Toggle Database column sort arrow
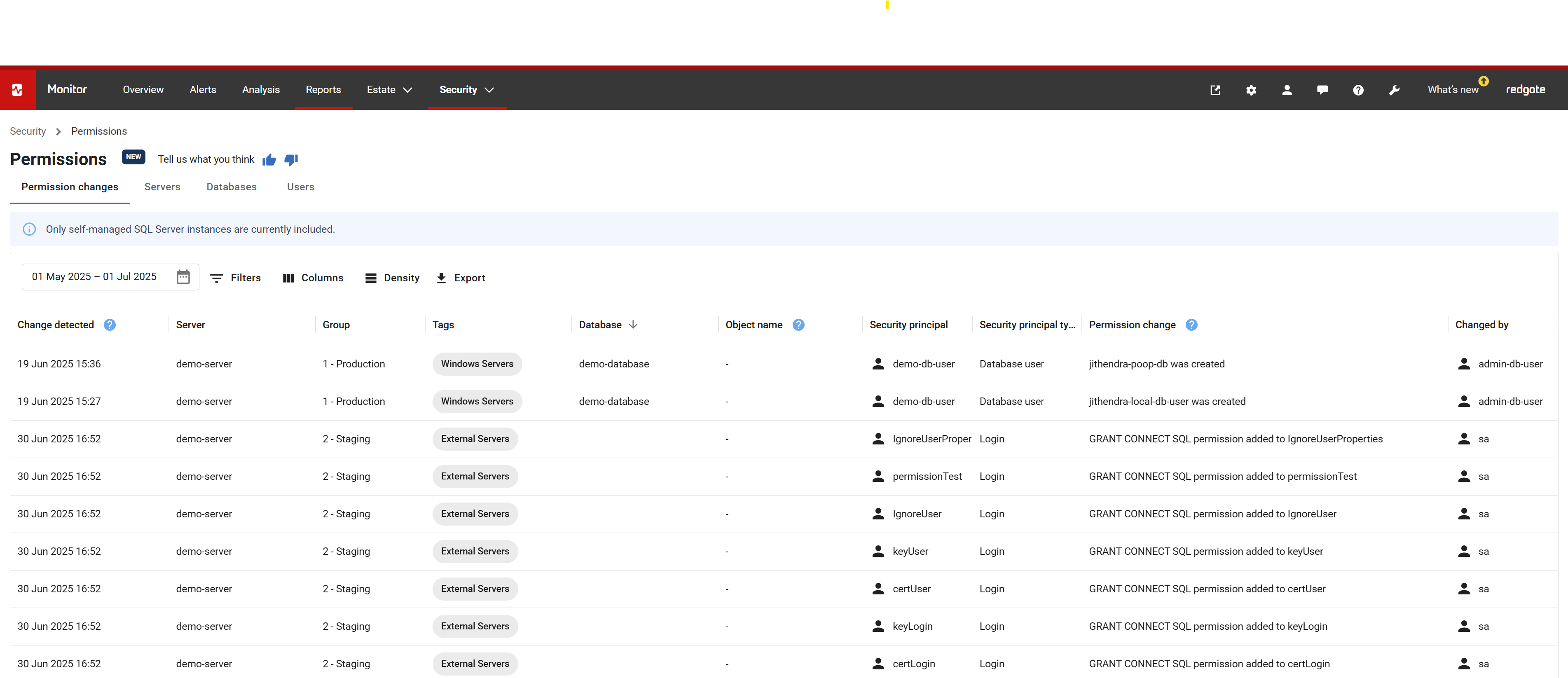 pyautogui.click(x=633, y=325)
